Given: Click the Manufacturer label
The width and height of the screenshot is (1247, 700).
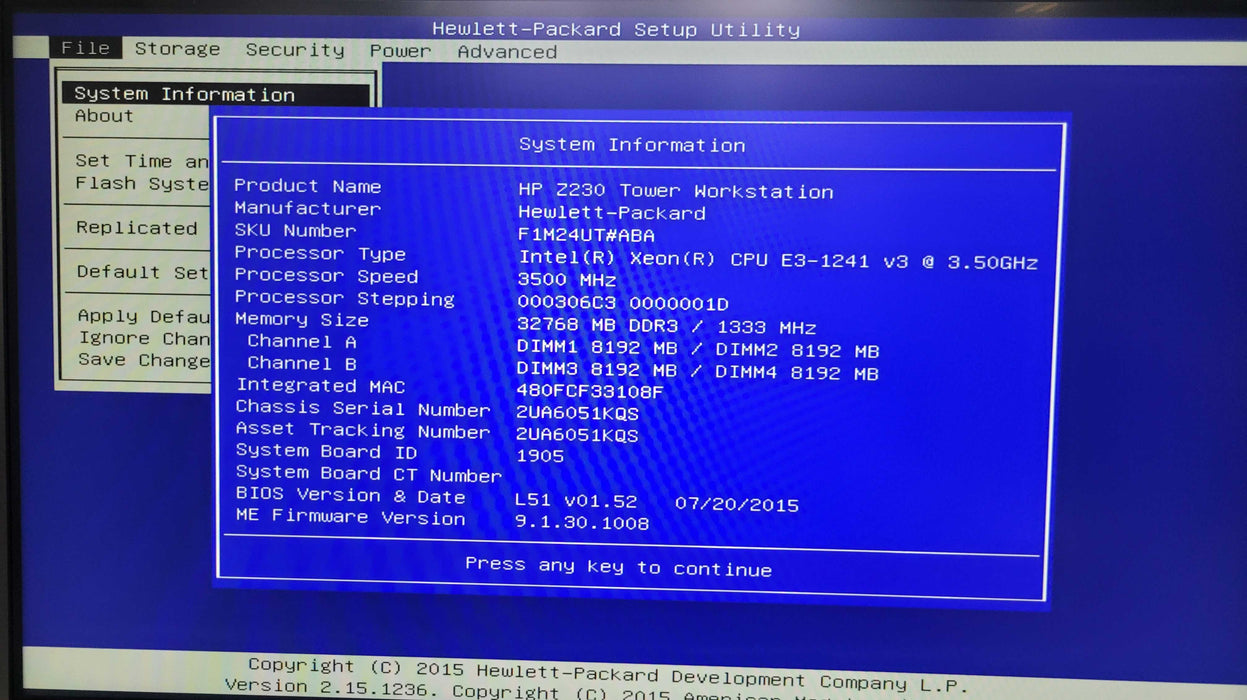Looking at the screenshot, I should click(x=307, y=208).
